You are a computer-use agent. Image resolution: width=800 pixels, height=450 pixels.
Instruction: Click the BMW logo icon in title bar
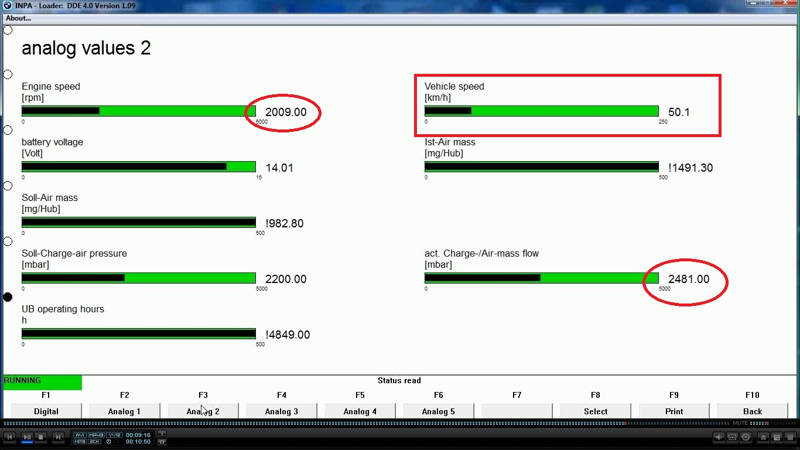click(x=7, y=6)
